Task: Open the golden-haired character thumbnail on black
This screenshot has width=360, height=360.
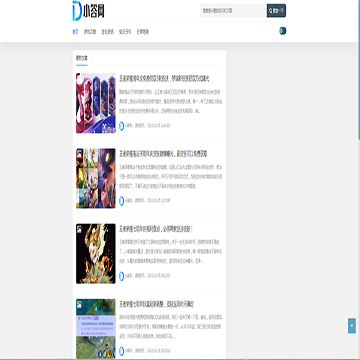Action: click(96, 254)
